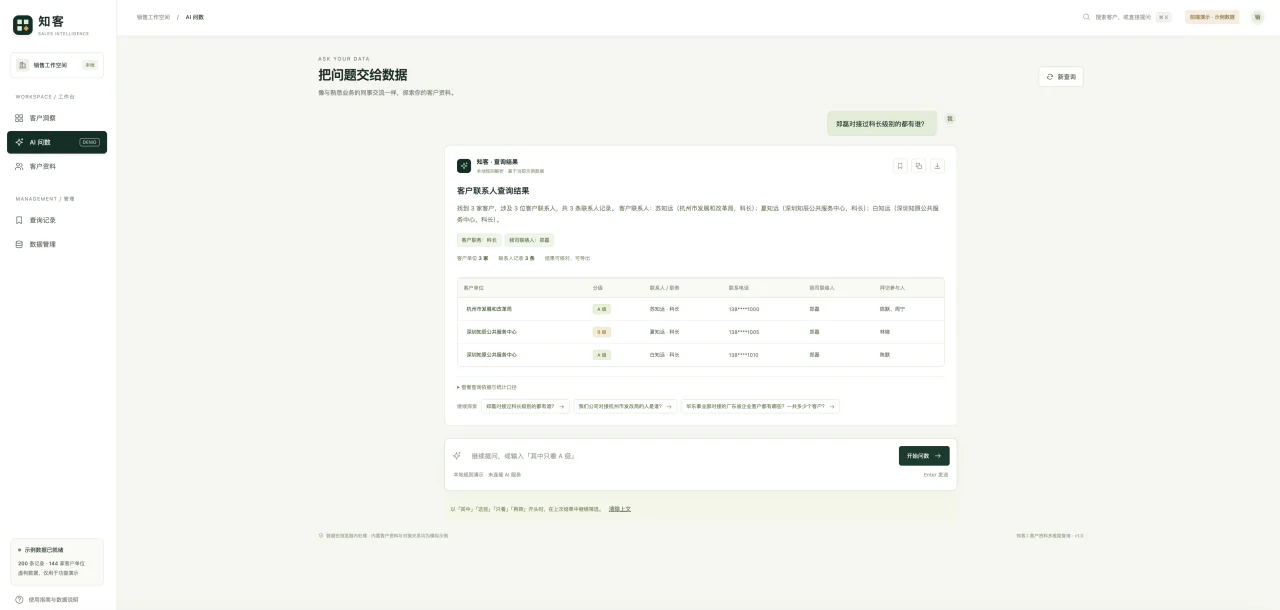The image size is (1280, 610).
Task: Click the 知客 logo icon
Action: coord(22,25)
